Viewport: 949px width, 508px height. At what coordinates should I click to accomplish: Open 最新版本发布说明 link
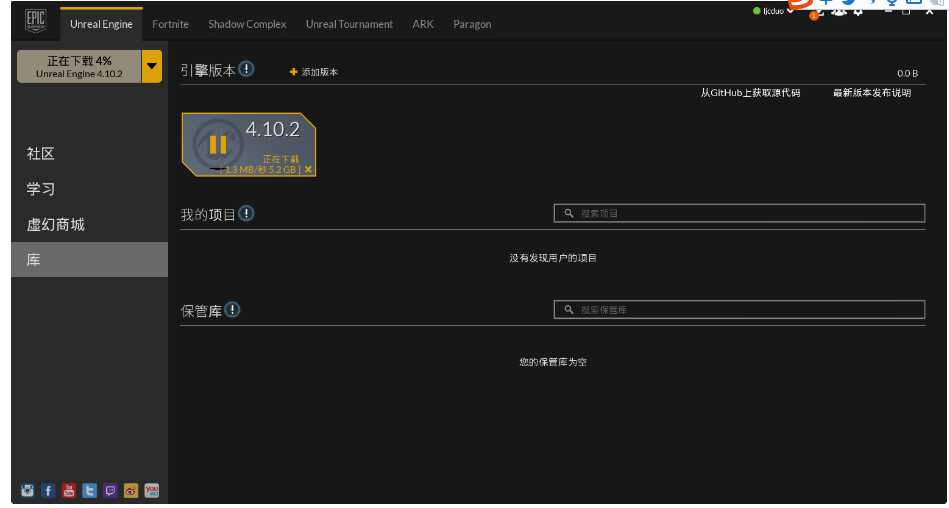click(x=872, y=93)
